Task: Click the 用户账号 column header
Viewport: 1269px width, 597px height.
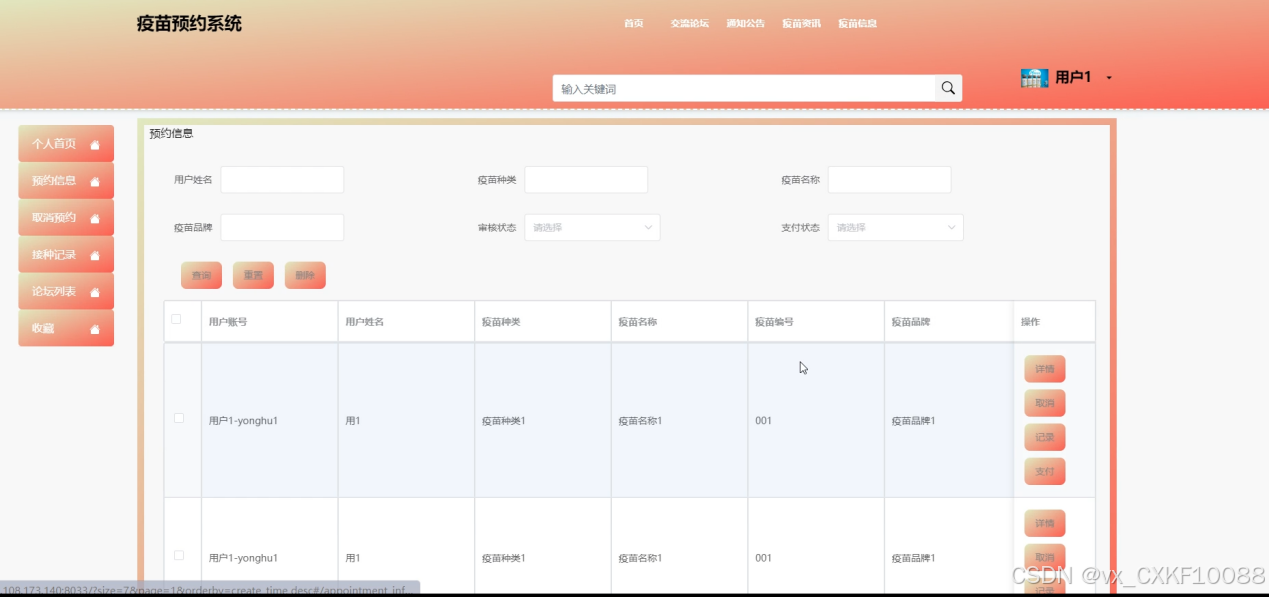Action: point(228,322)
